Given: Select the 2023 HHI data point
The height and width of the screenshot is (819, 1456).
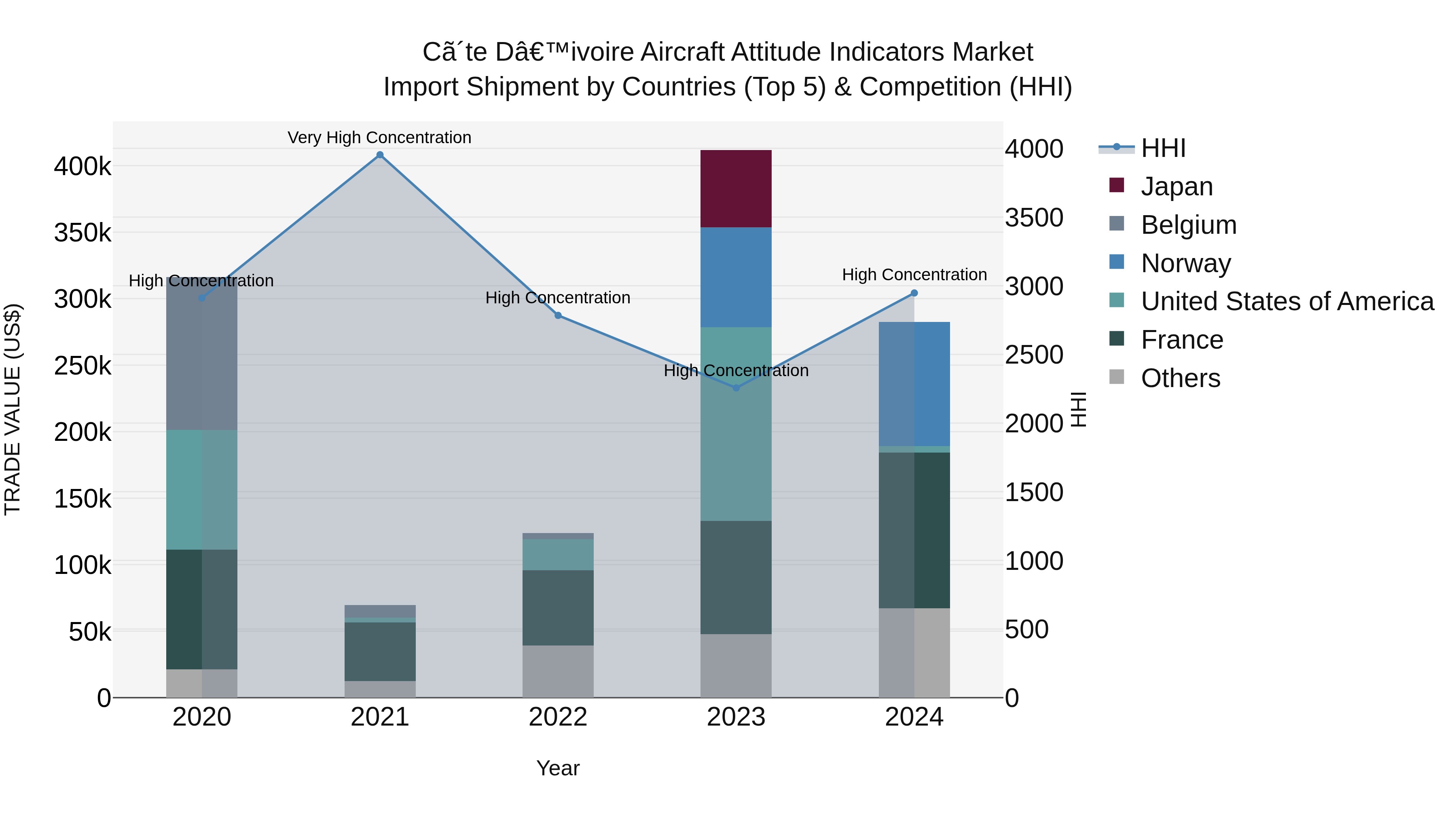Looking at the screenshot, I should (x=736, y=388).
